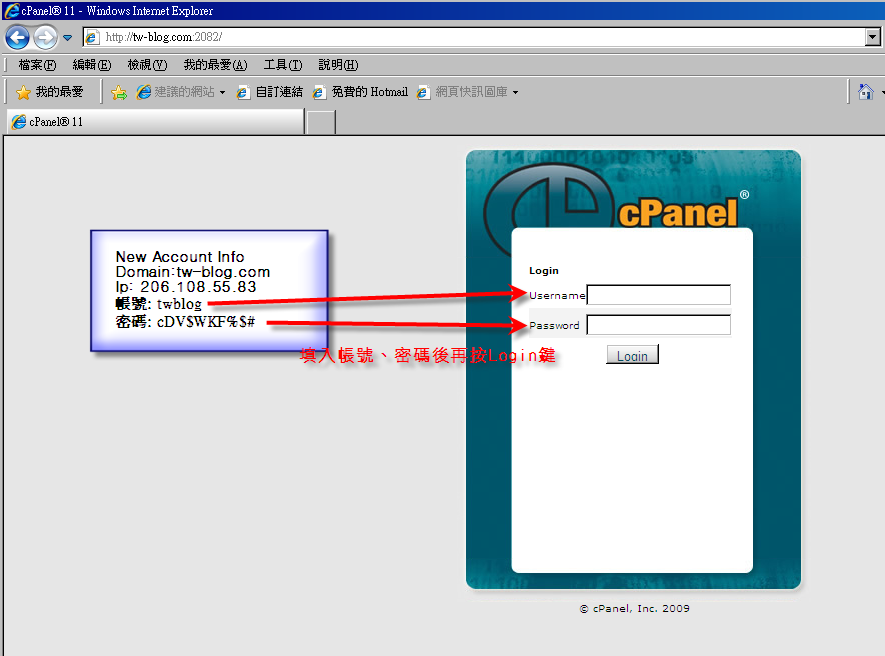The height and width of the screenshot is (656, 885).
Task: Click the add to favorites bar icon
Action: coord(119,92)
